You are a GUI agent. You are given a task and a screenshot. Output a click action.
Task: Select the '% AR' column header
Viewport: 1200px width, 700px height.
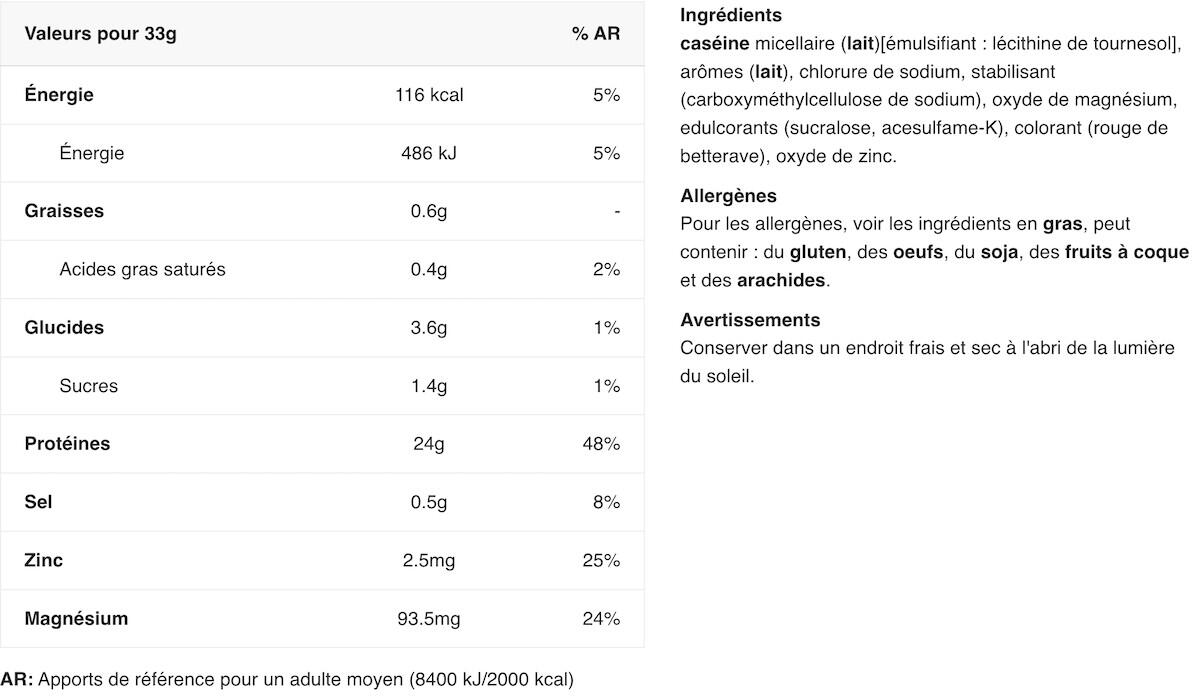point(596,34)
